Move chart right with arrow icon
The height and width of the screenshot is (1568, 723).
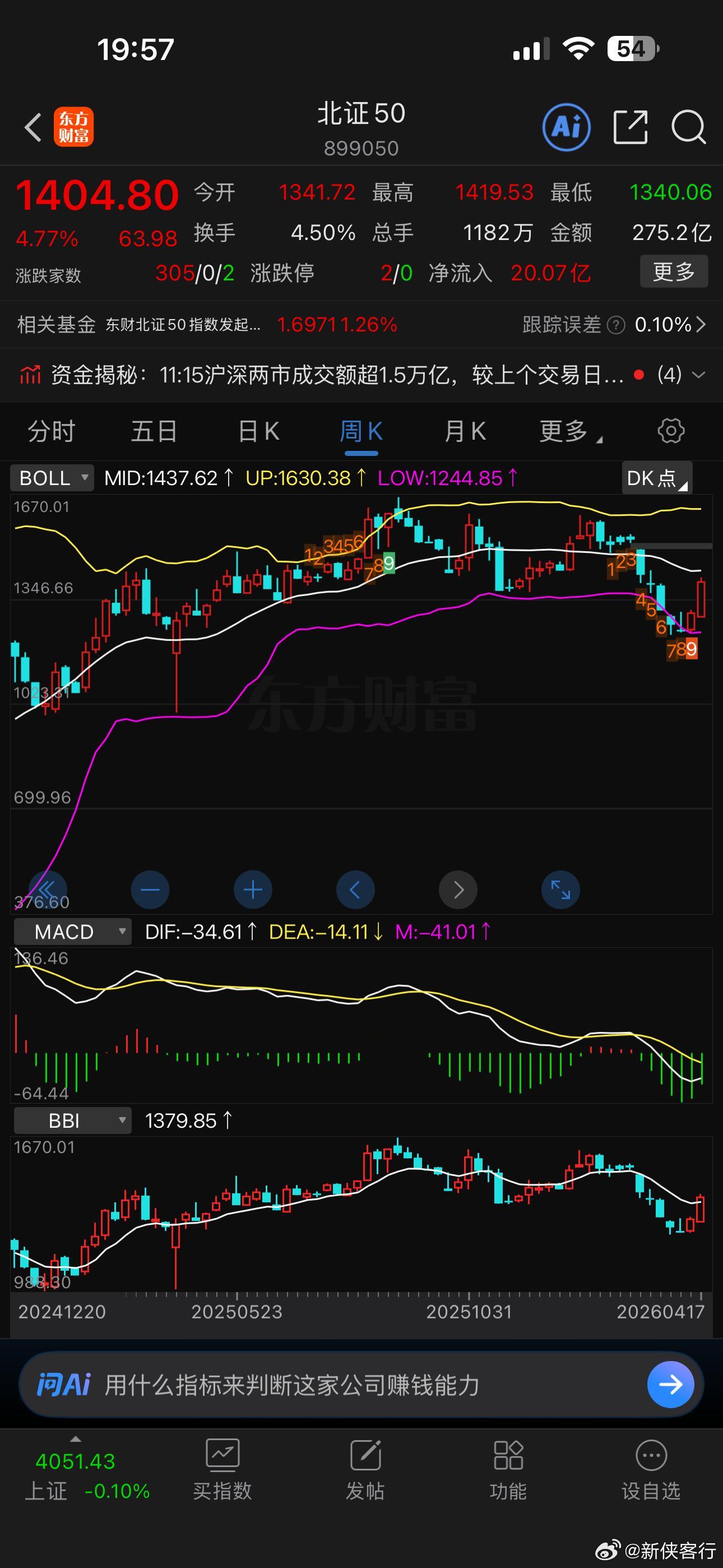click(458, 890)
